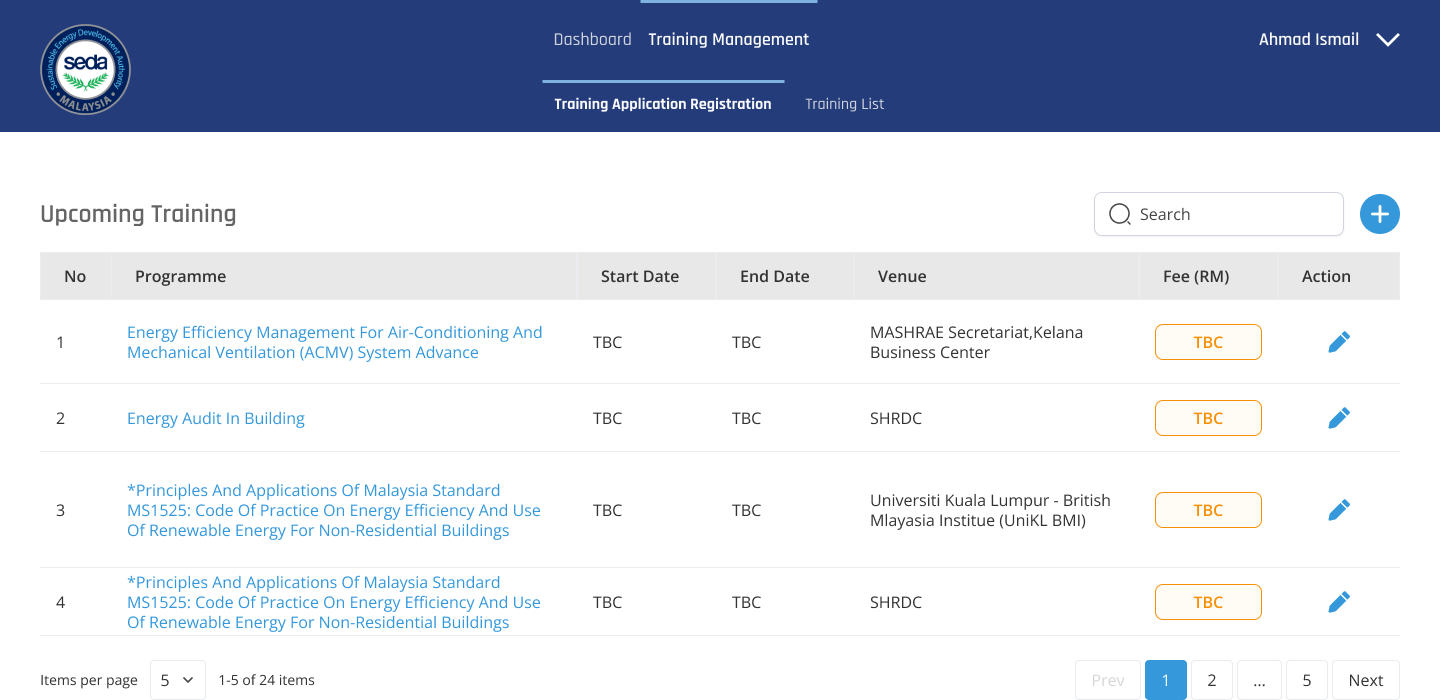1440x700 pixels.
Task: Edit row 3 UniKL BMI training pencil
Action: click(x=1339, y=510)
